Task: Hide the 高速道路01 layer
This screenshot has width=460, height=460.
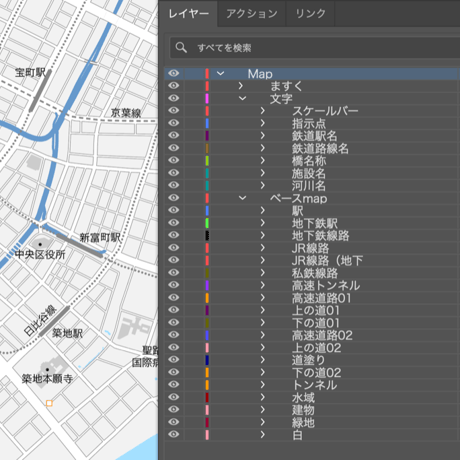Action: click(x=174, y=297)
